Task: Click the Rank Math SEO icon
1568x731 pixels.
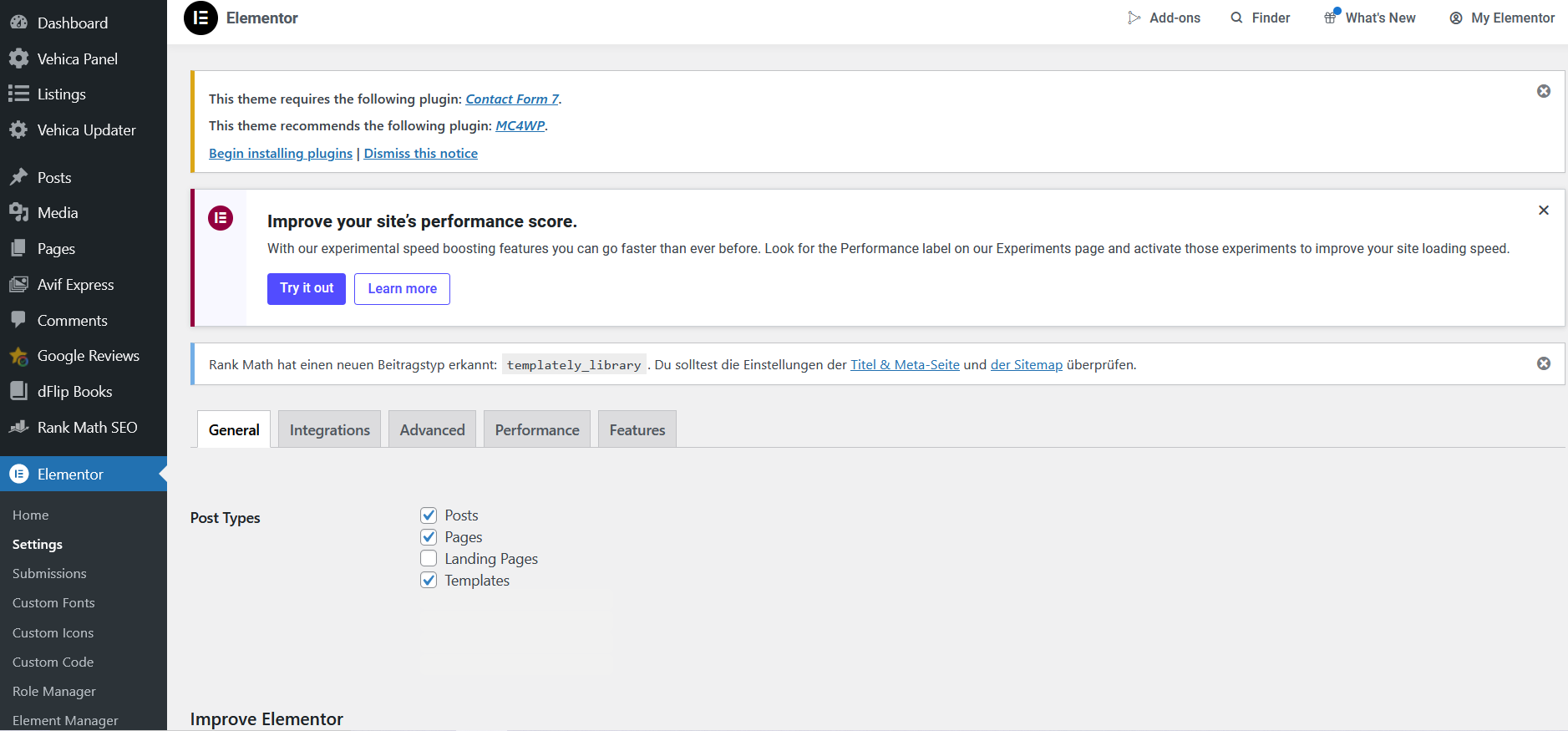Action: pos(18,427)
